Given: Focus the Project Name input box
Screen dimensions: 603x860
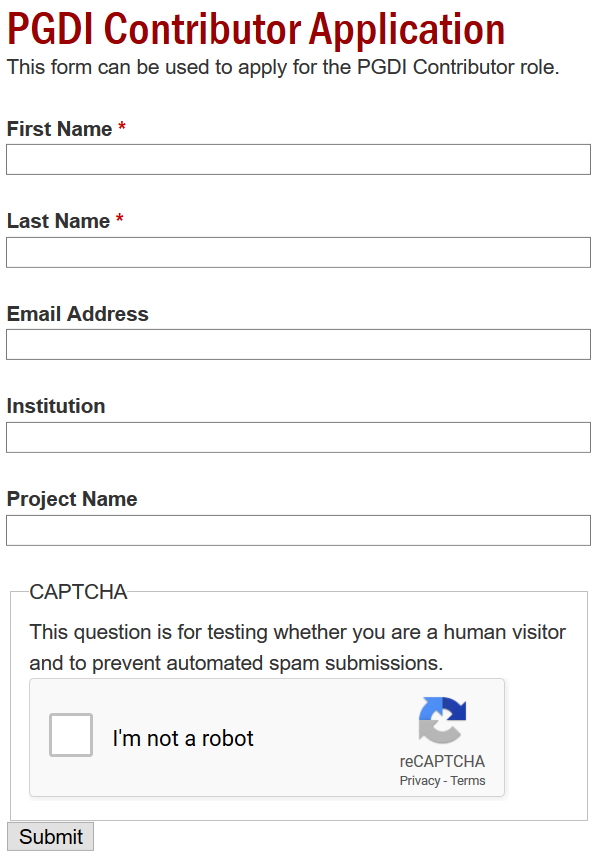Looking at the screenshot, I should coord(298,530).
